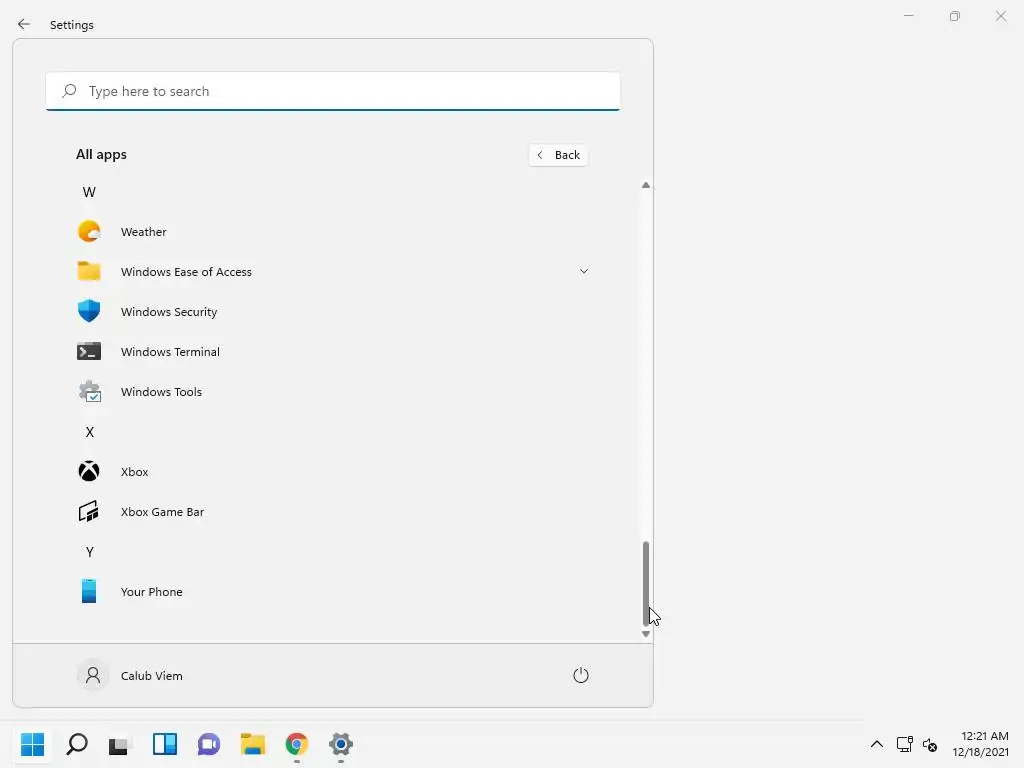Open Xbox Game Bar icon
The width and height of the screenshot is (1024, 768).
click(x=89, y=511)
